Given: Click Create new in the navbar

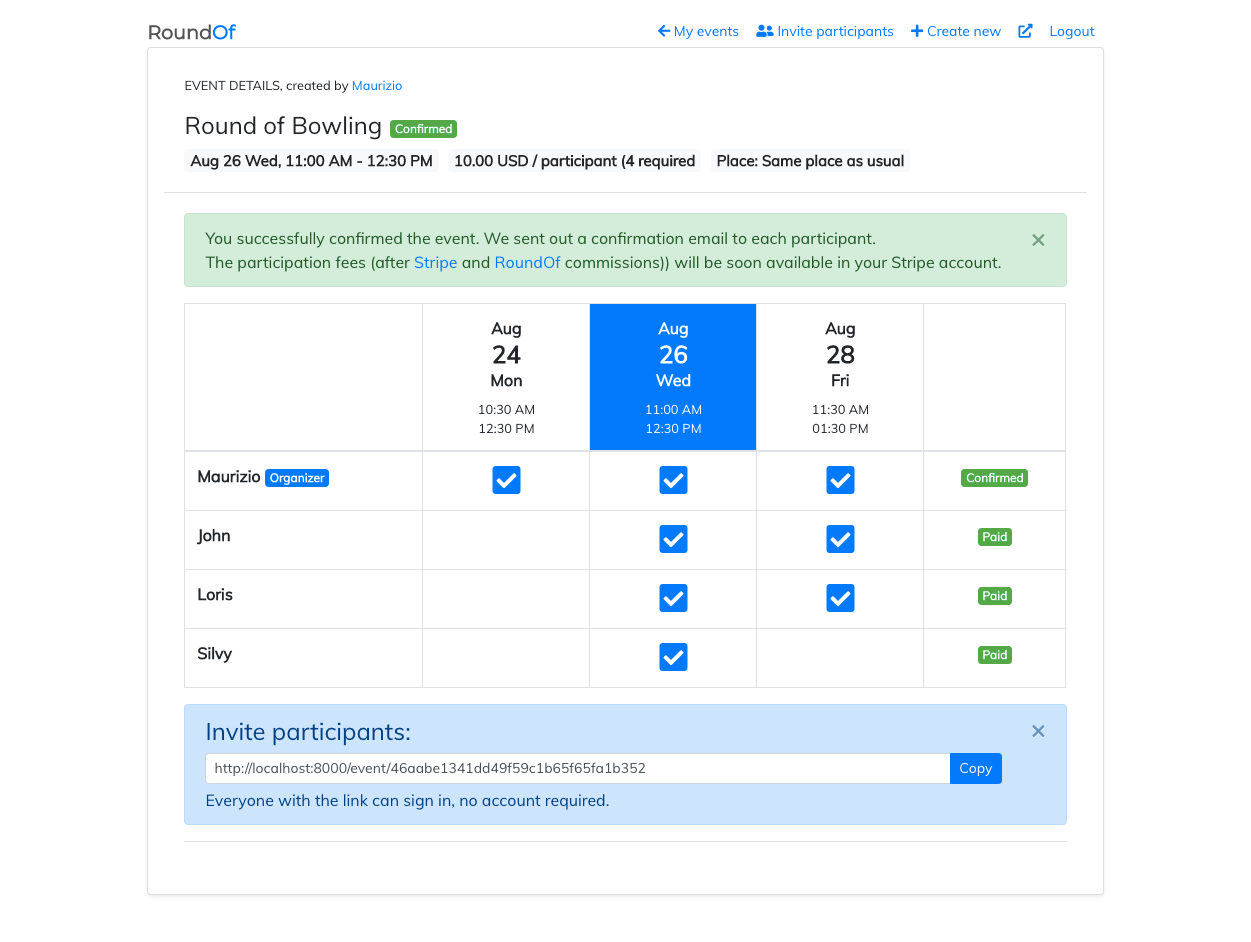Looking at the screenshot, I should pyautogui.click(x=956, y=31).
